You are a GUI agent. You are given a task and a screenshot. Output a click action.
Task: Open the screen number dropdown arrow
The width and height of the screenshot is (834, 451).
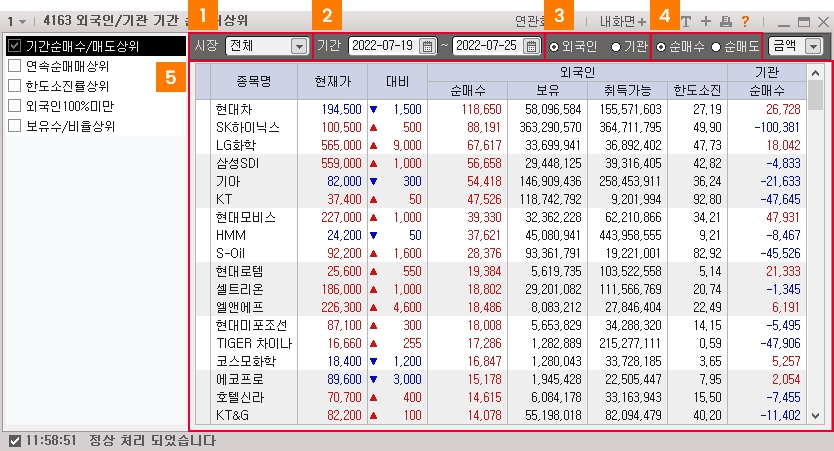coord(22,22)
